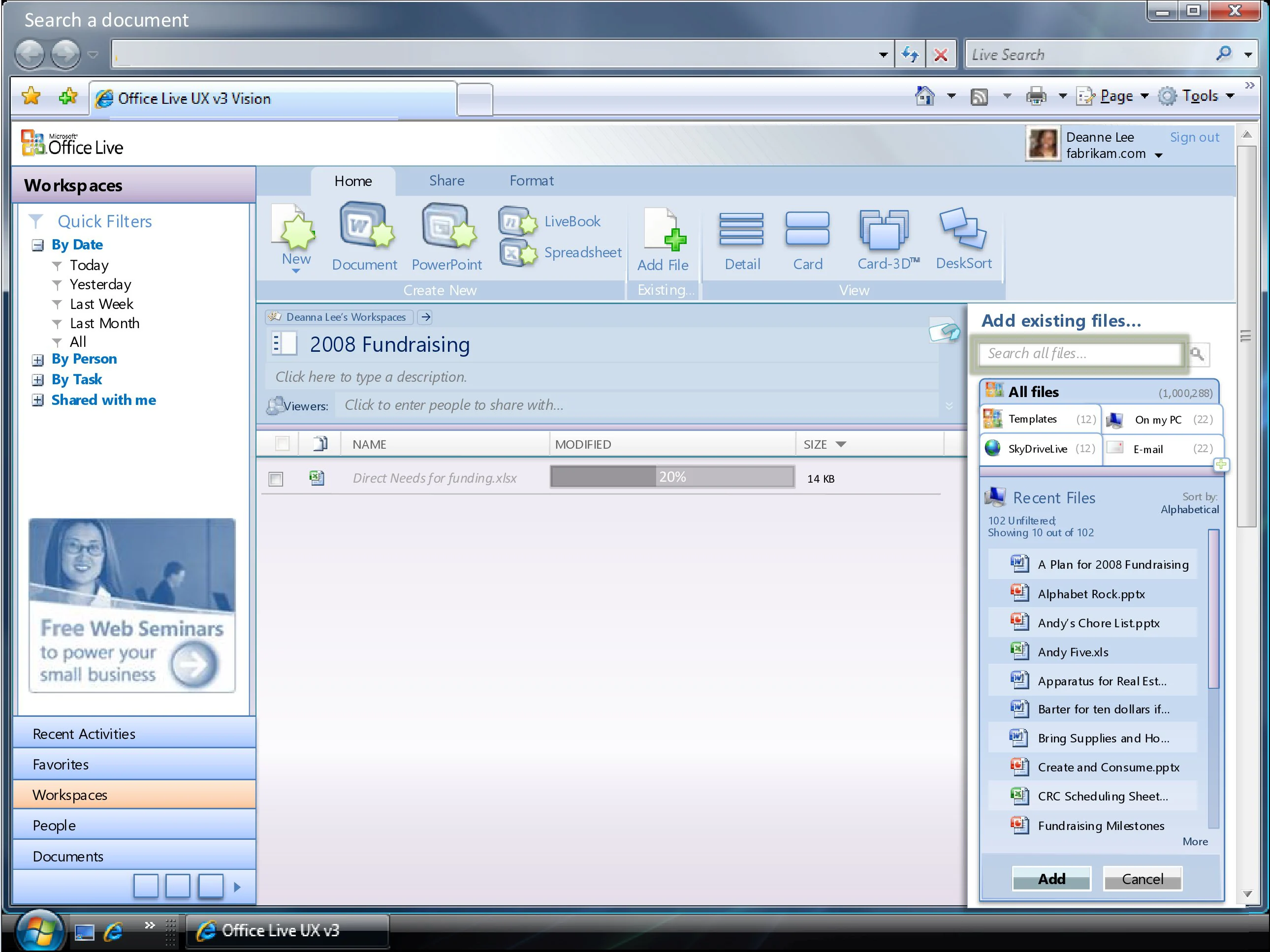Expand the By Person filter group
Viewport: 1270px width, 952px height.
(37, 360)
